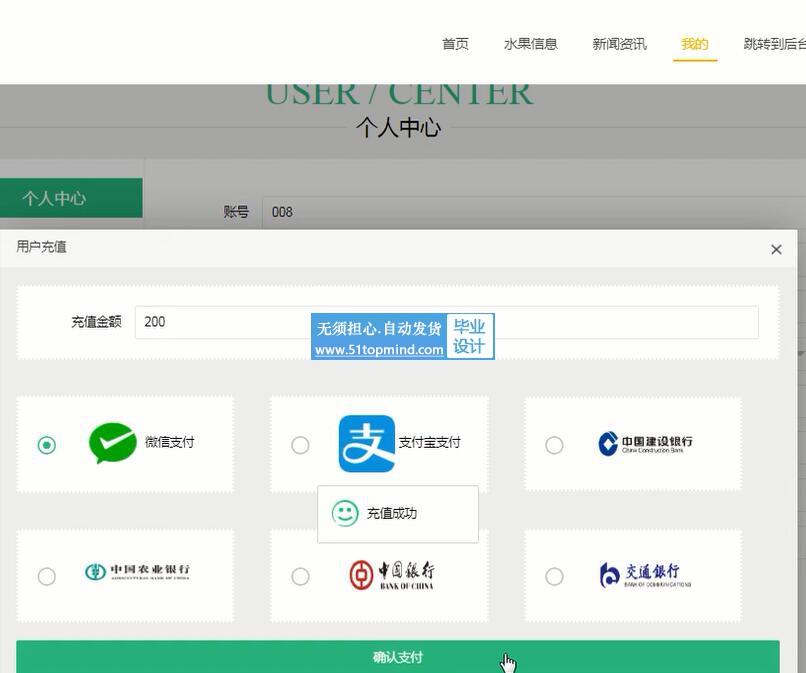This screenshot has width=806, height=673.
Task: Open the 跳转到后台 nav item
Action: pyautogui.click(x=775, y=44)
